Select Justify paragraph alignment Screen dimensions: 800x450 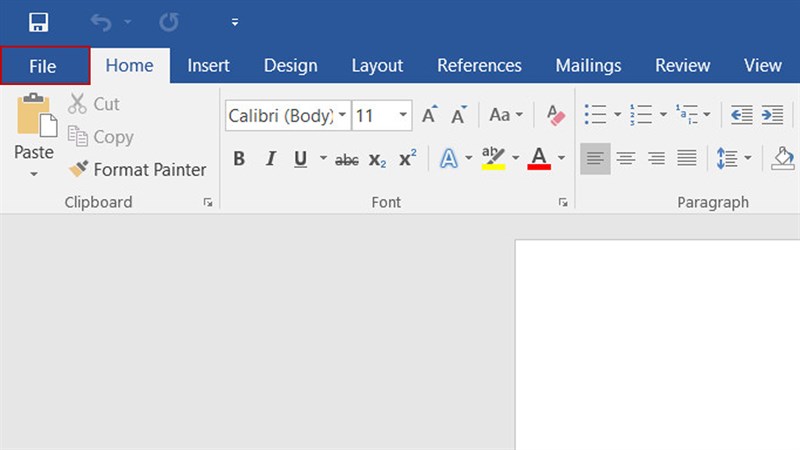pyautogui.click(x=687, y=159)
